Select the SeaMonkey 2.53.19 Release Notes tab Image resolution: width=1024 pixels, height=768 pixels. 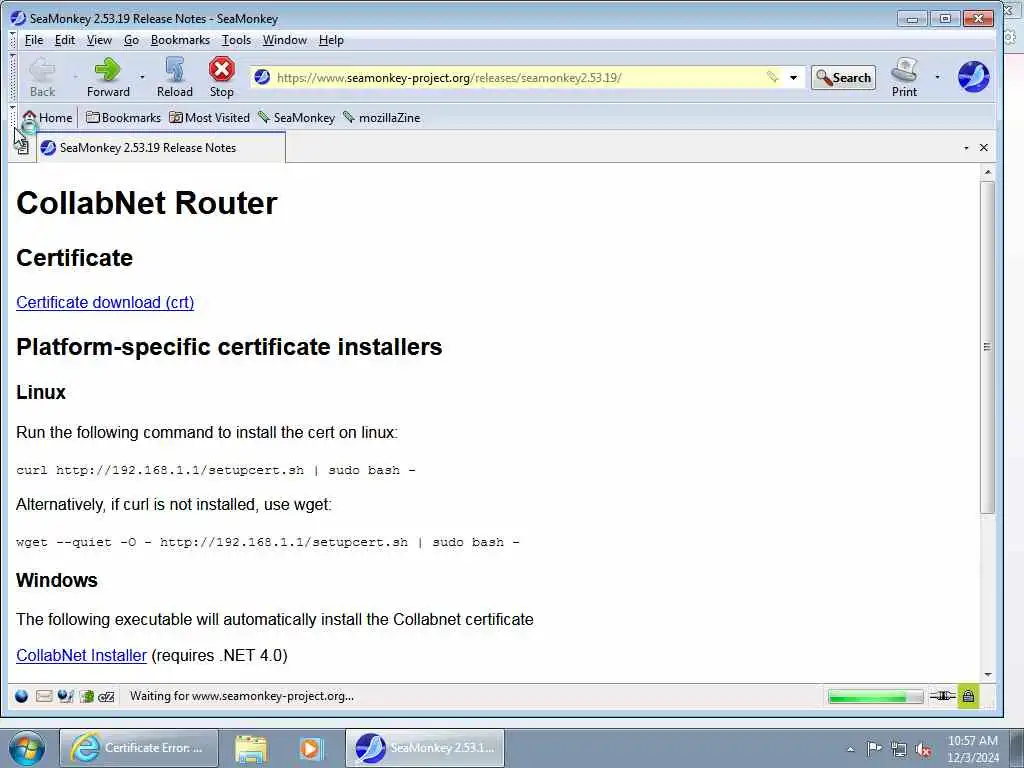coord(161,148)
